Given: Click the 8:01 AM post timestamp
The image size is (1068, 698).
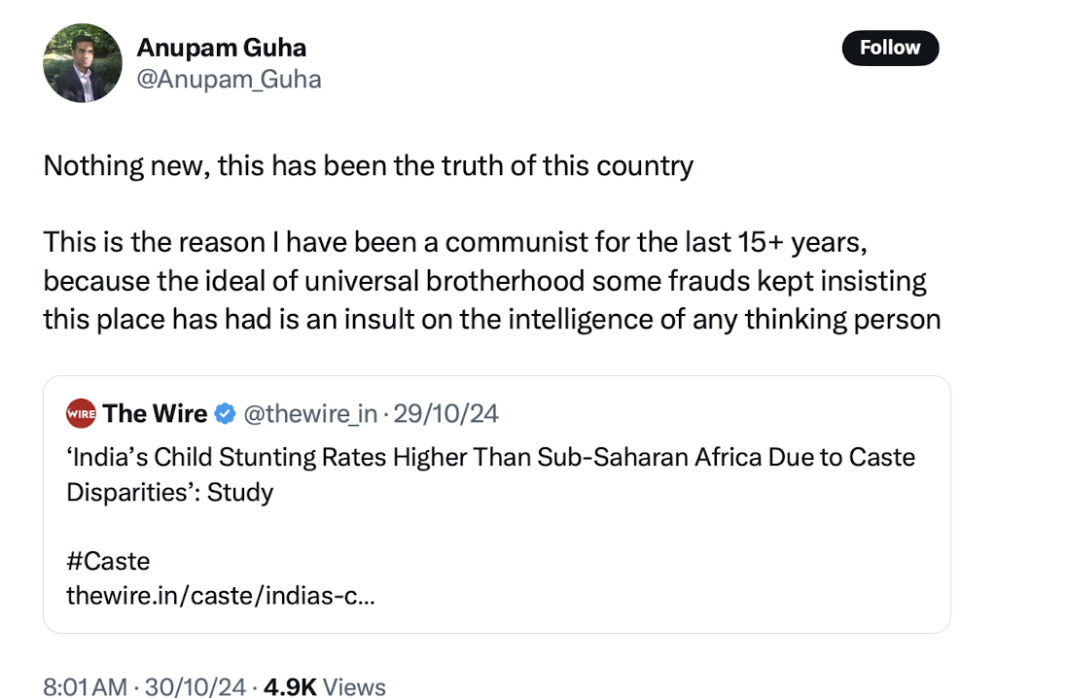Looking at the screenshot, I should click(85, 686).
